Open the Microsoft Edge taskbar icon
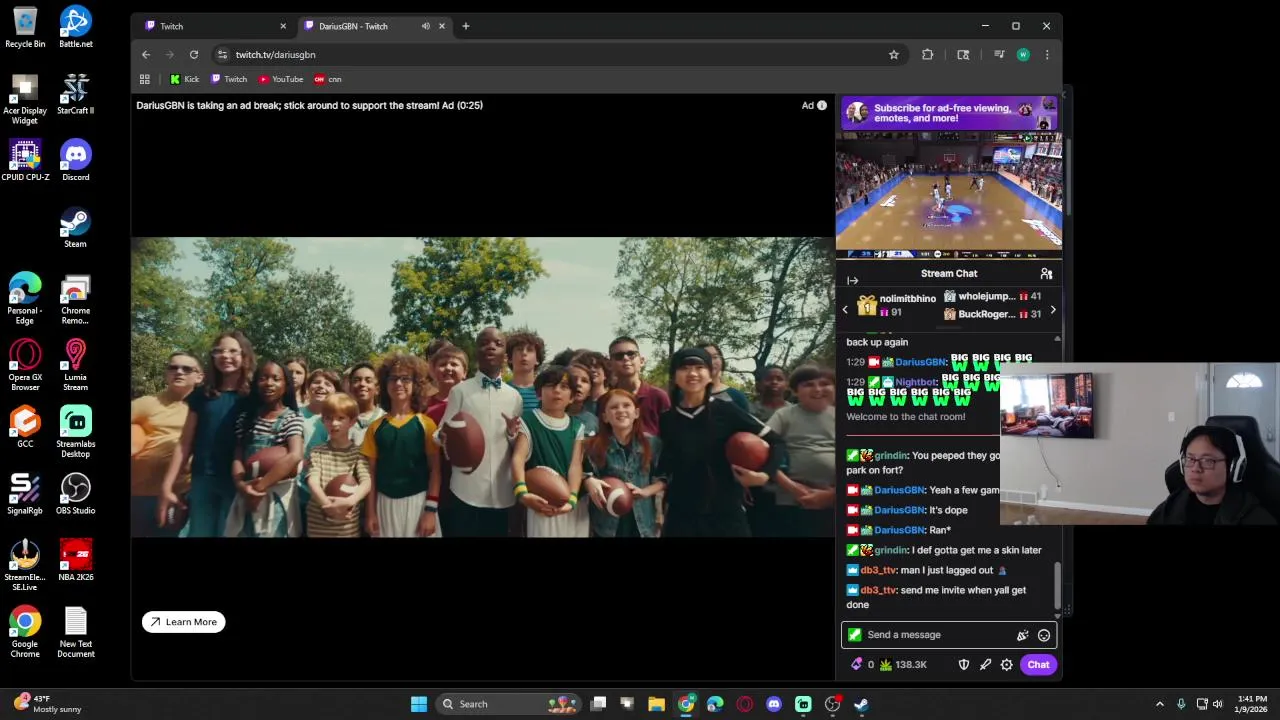Viewport: 1280px width, 720px height. point(715,704)
